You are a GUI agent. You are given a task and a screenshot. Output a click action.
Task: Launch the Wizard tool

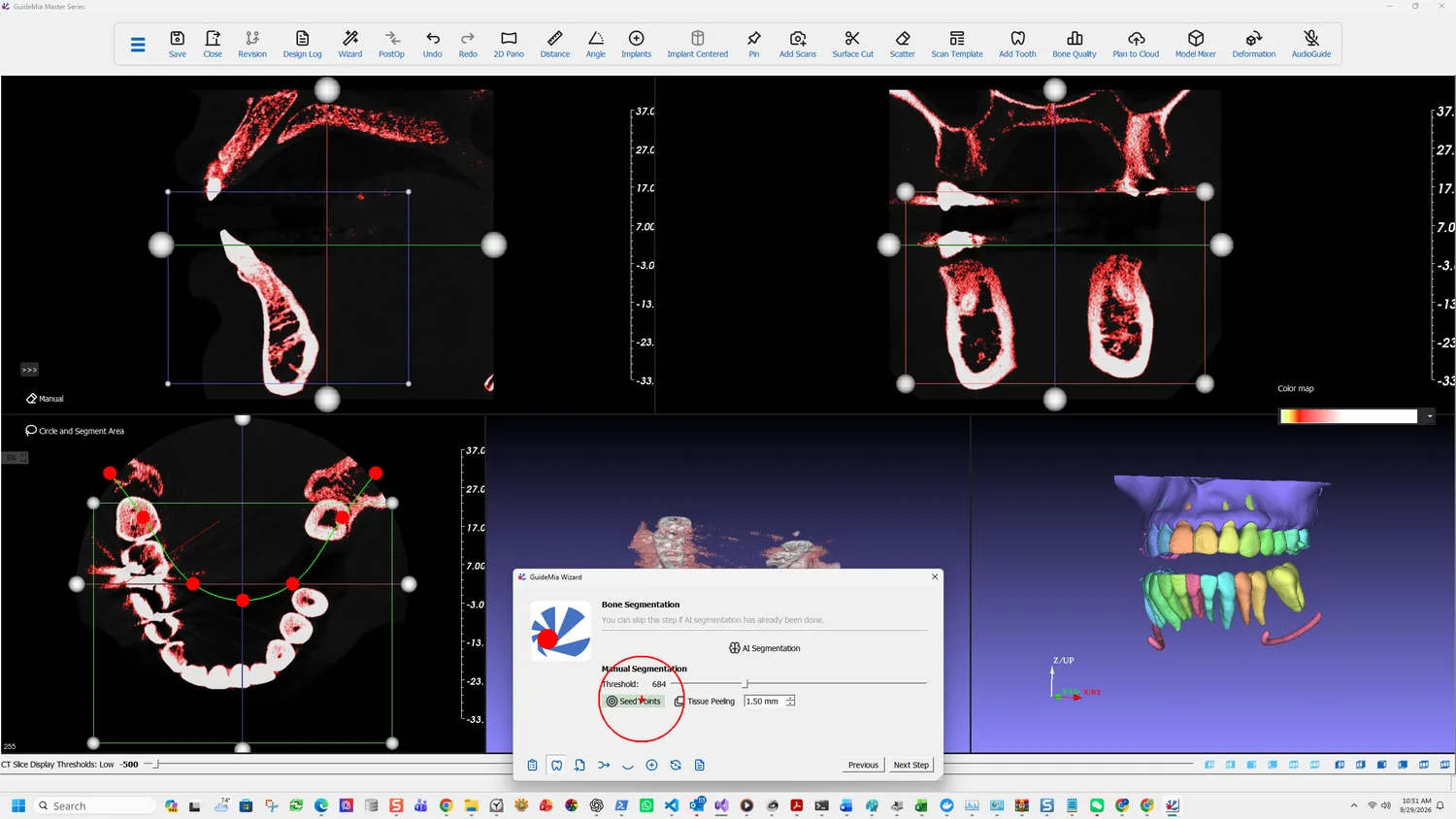(350, 44)
